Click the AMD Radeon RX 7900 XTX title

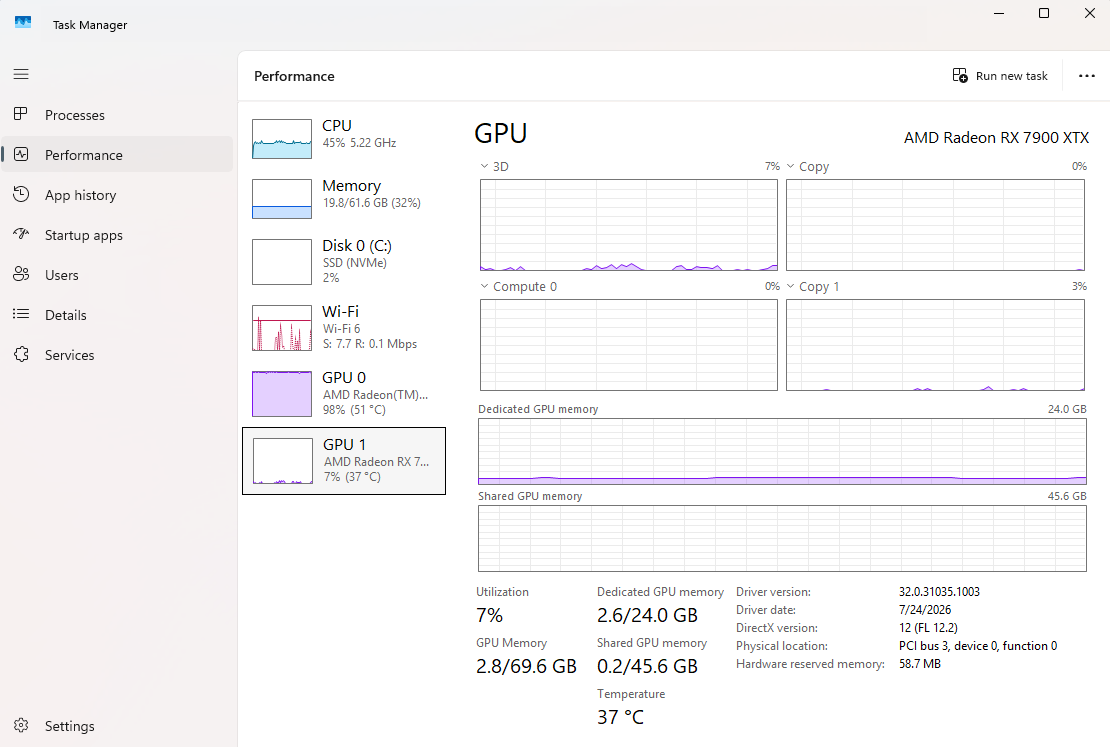coord(996,137)
